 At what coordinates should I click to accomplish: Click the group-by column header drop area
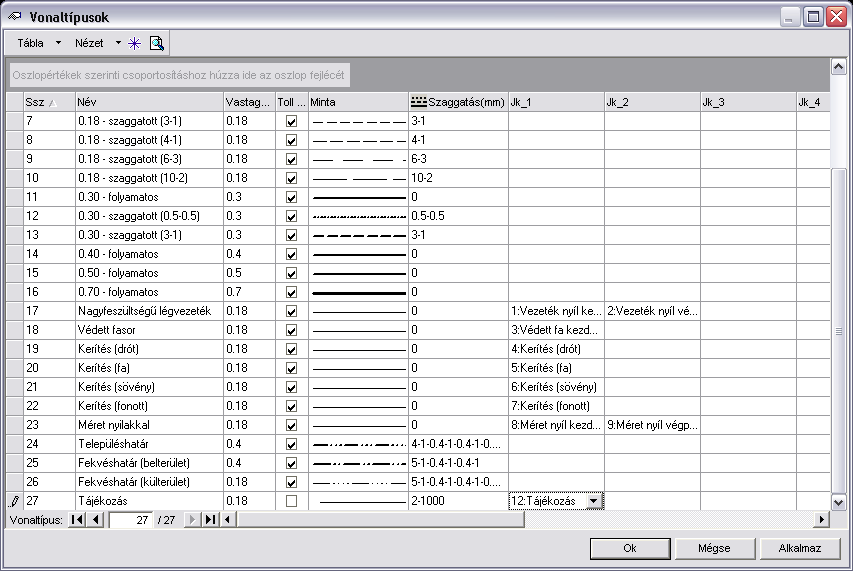tap(180, 75)
